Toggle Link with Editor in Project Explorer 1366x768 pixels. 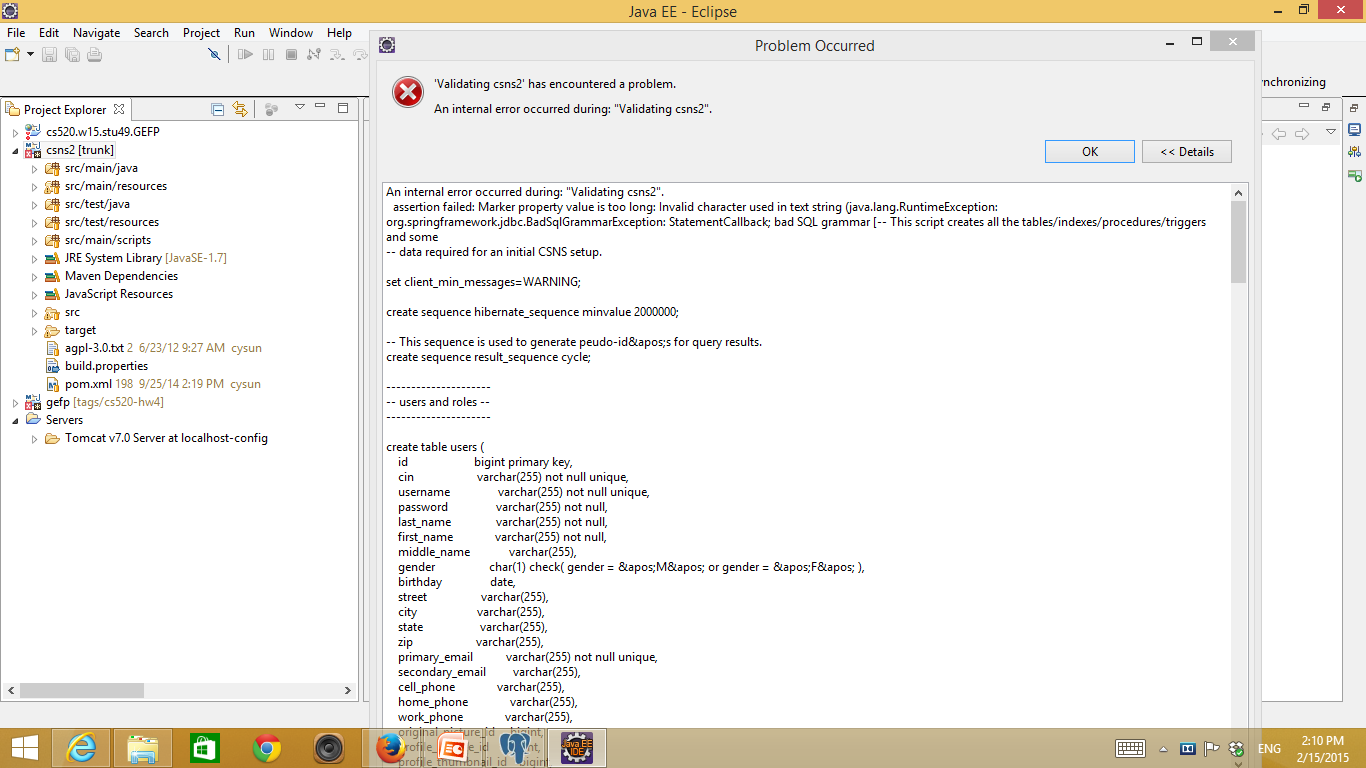[240, 109]
